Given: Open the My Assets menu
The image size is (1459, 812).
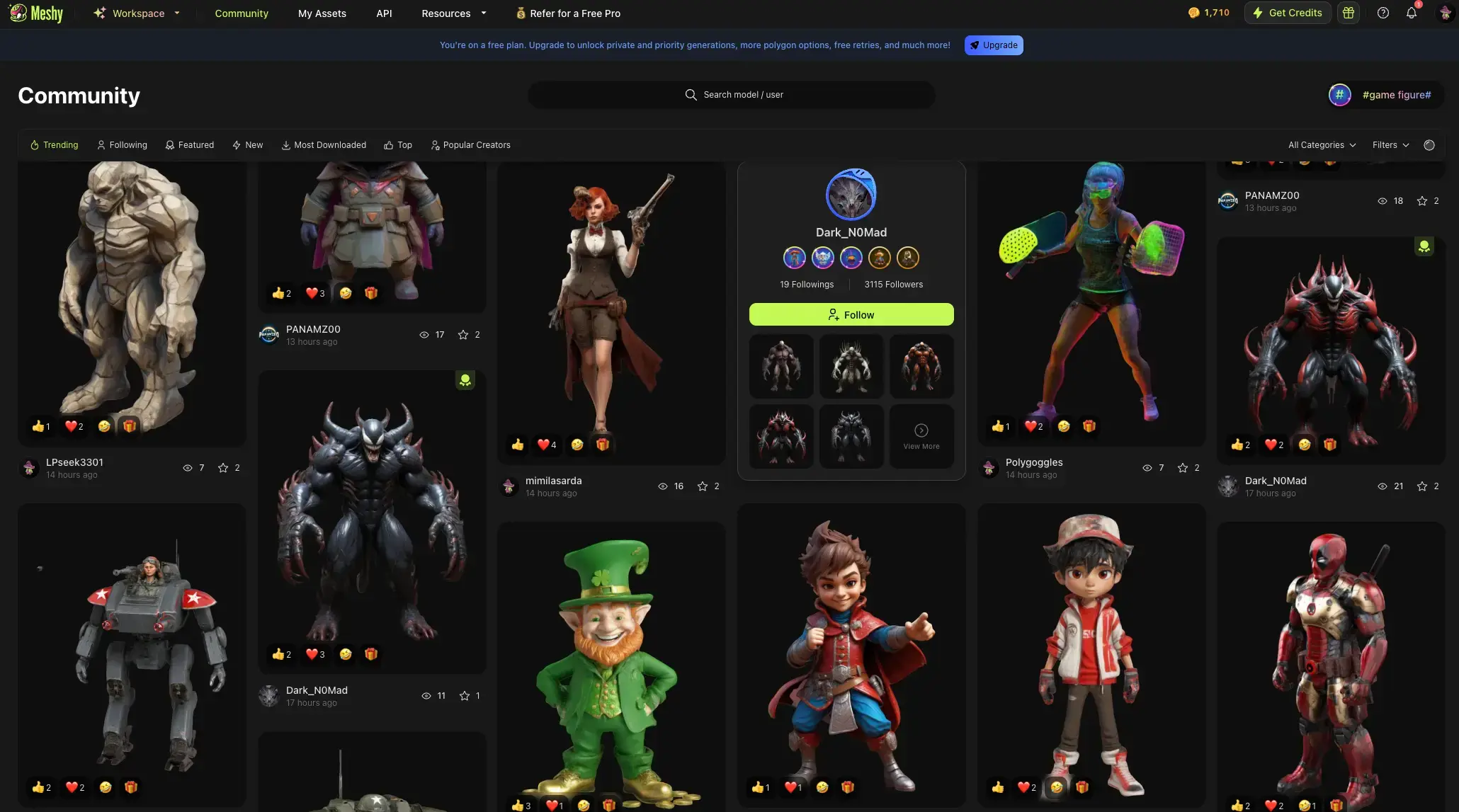Looking at the screenshot, I should point(322,13).
